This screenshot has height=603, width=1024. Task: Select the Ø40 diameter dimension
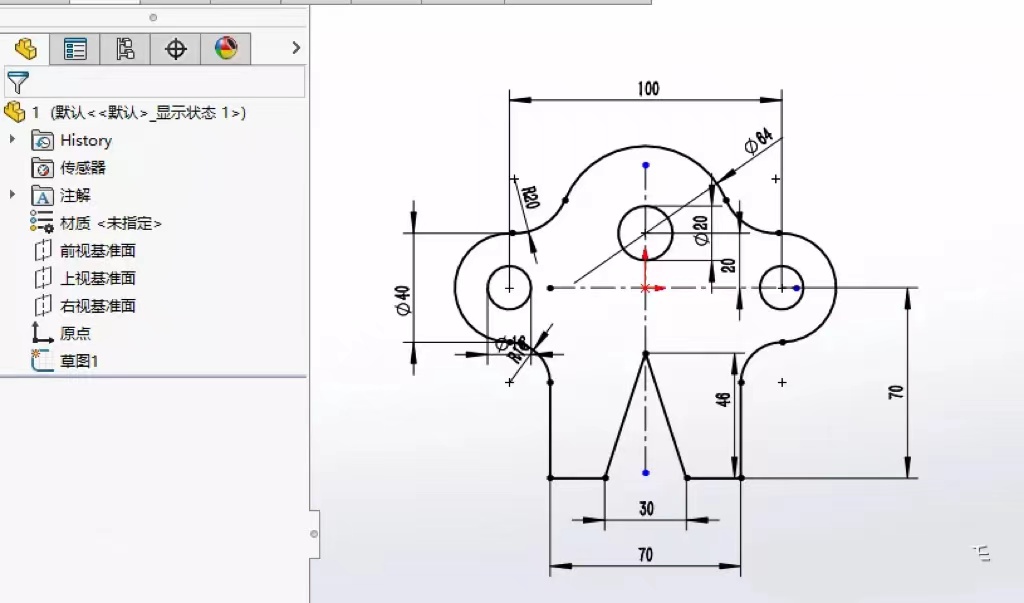(x=404, y=301)
